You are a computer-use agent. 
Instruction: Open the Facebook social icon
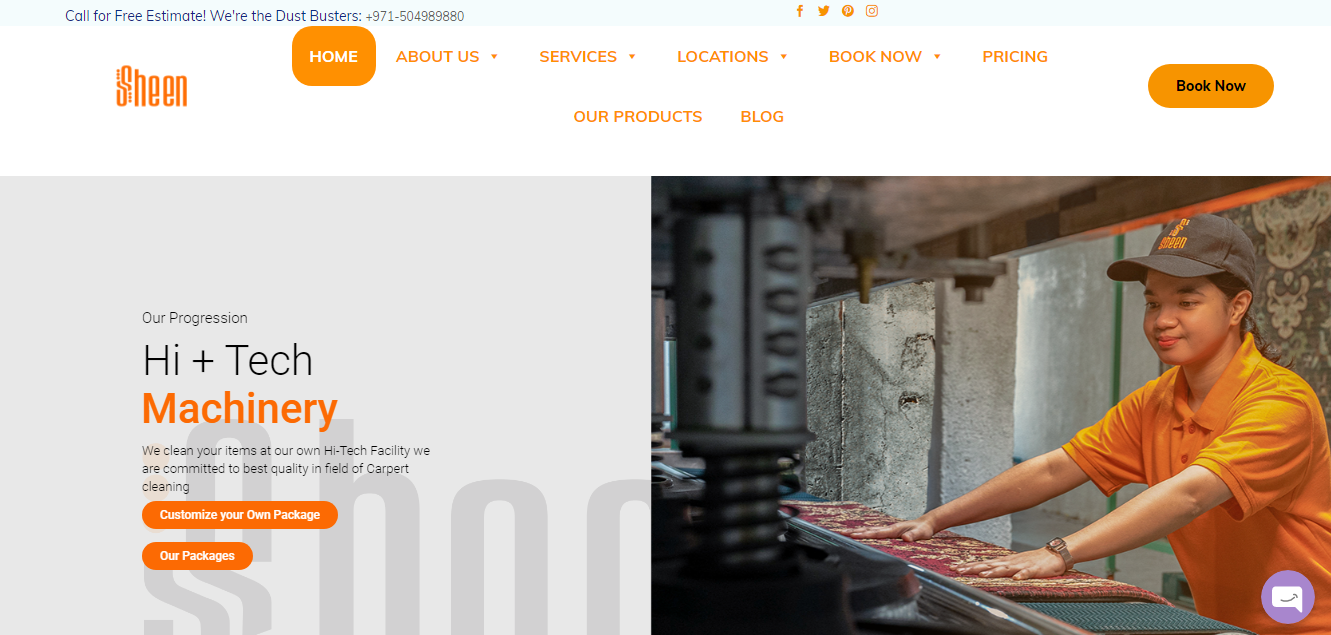point(800,11)
